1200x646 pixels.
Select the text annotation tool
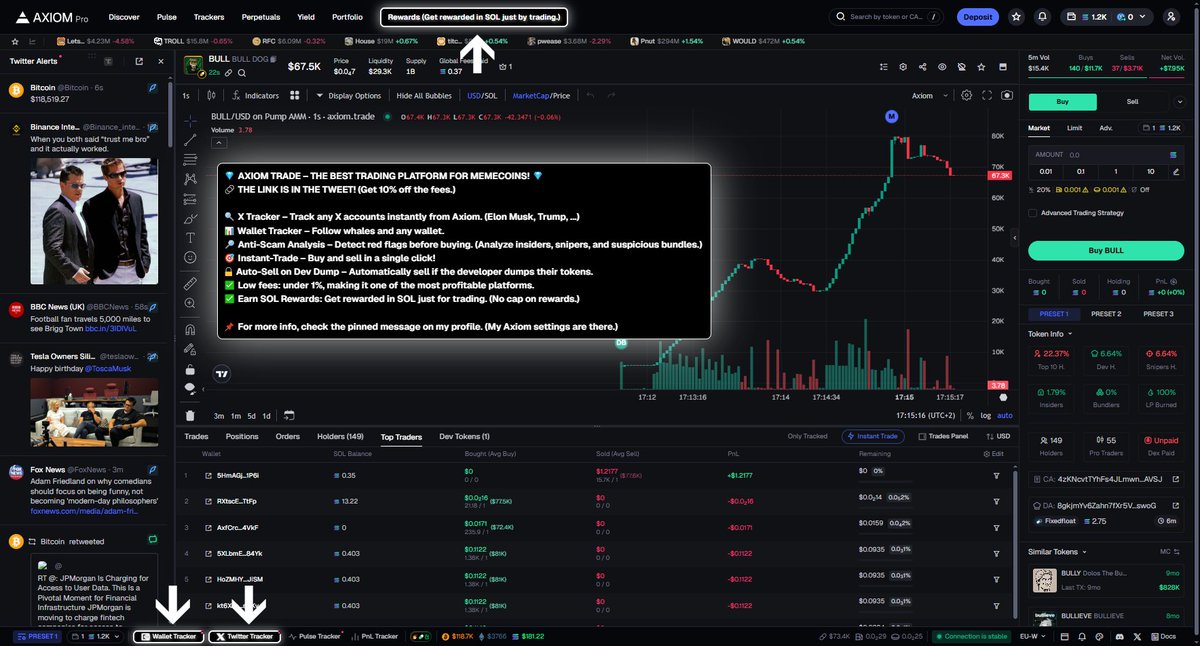click(x=190, y=237)
